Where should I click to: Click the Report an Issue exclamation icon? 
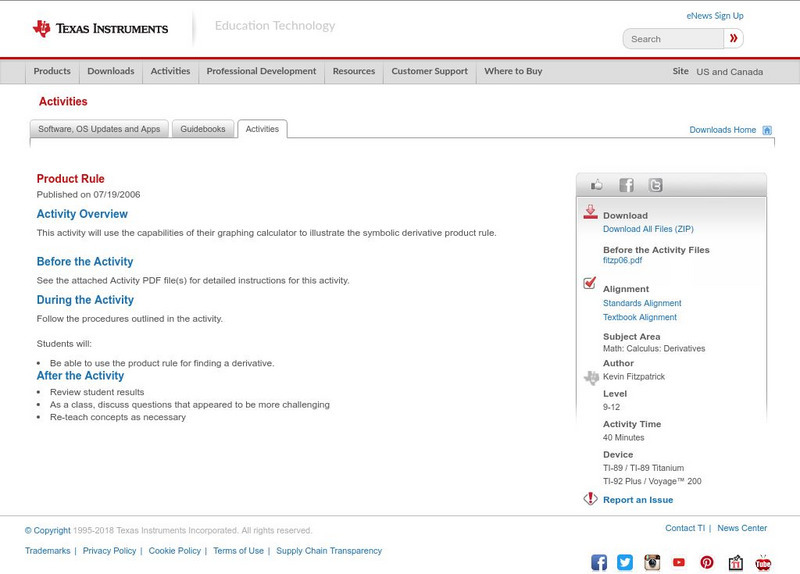[x=590, y=498]
